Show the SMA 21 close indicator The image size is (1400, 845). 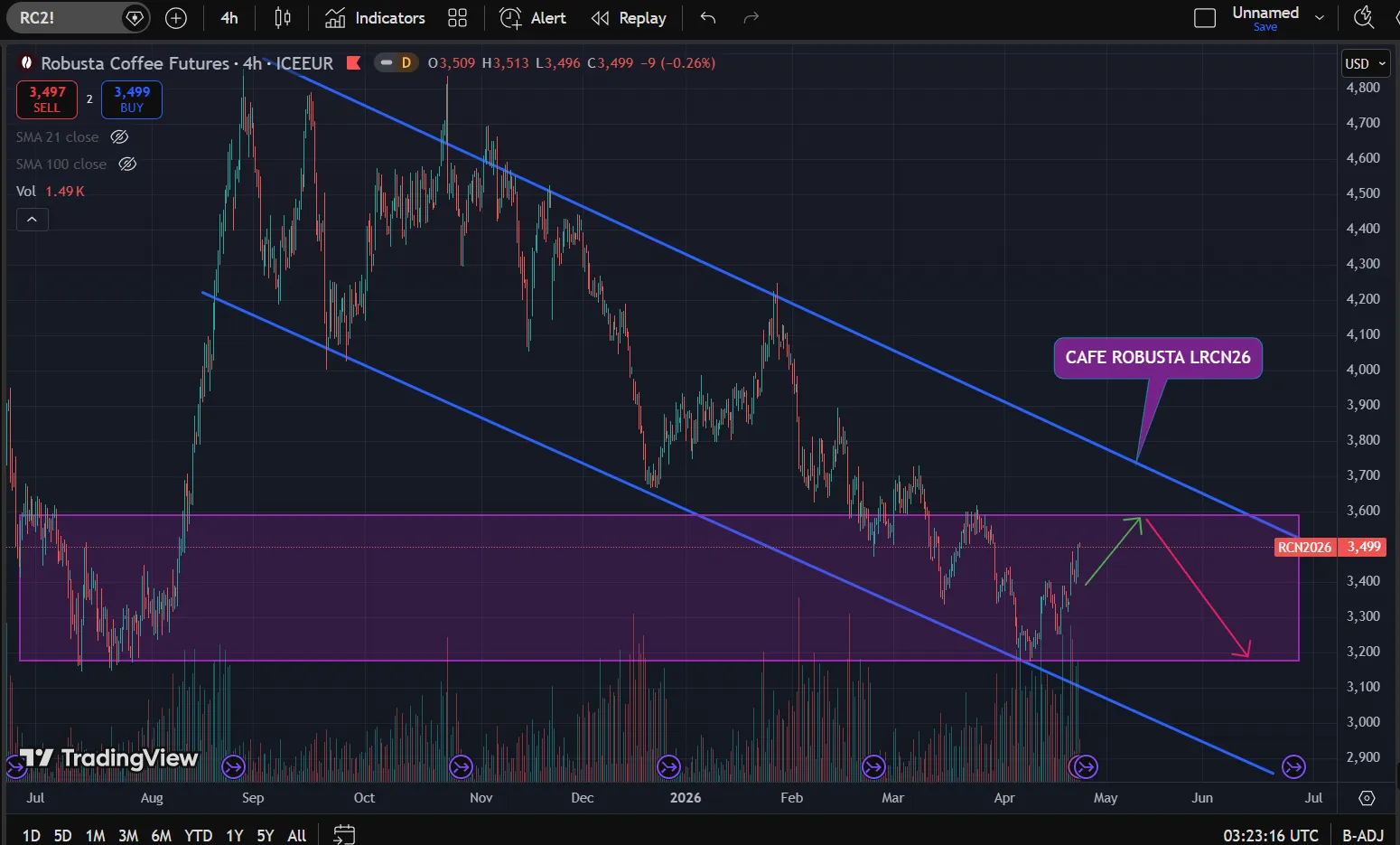pos(119,137)
